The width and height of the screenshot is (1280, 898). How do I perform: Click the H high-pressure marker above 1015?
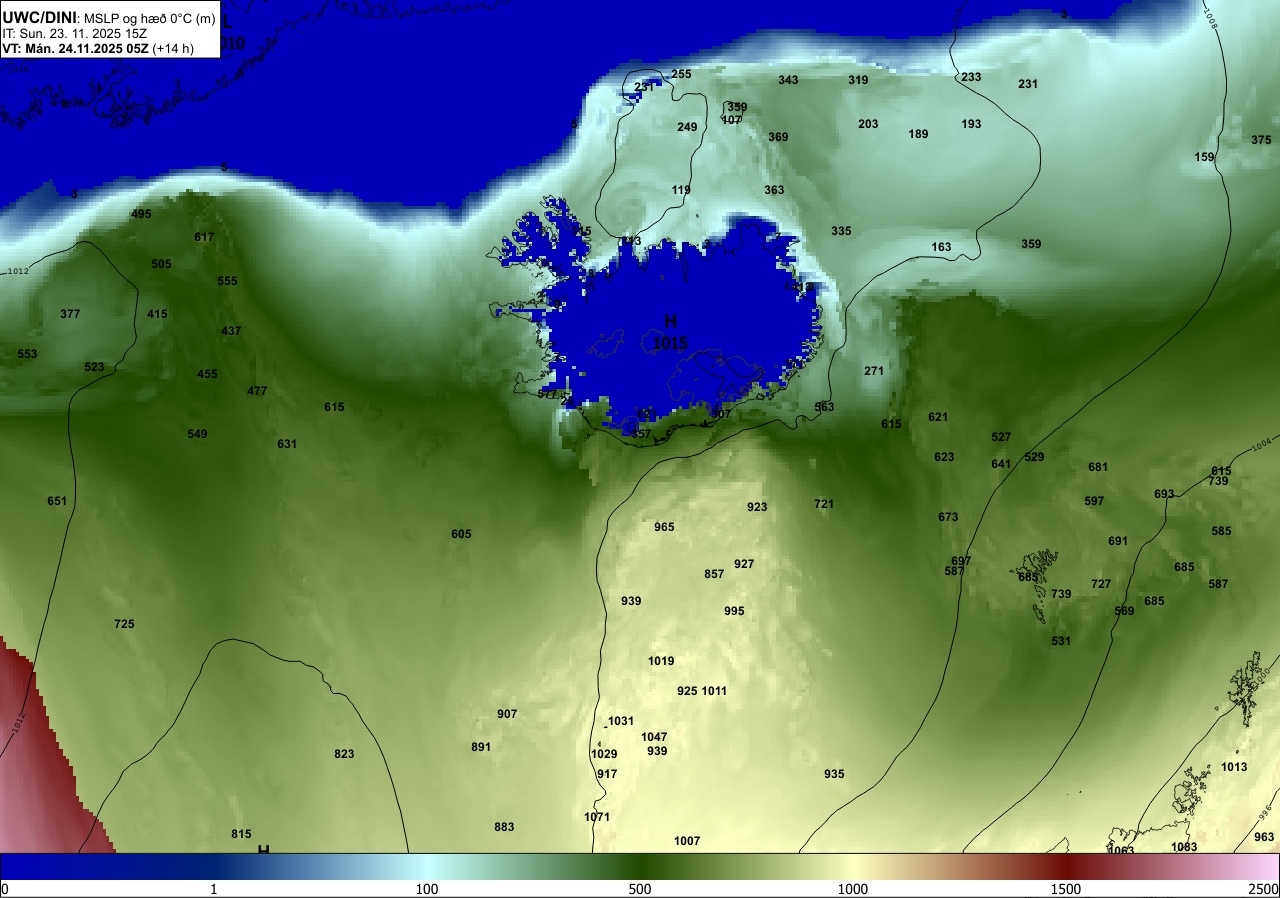coord(670,321)
